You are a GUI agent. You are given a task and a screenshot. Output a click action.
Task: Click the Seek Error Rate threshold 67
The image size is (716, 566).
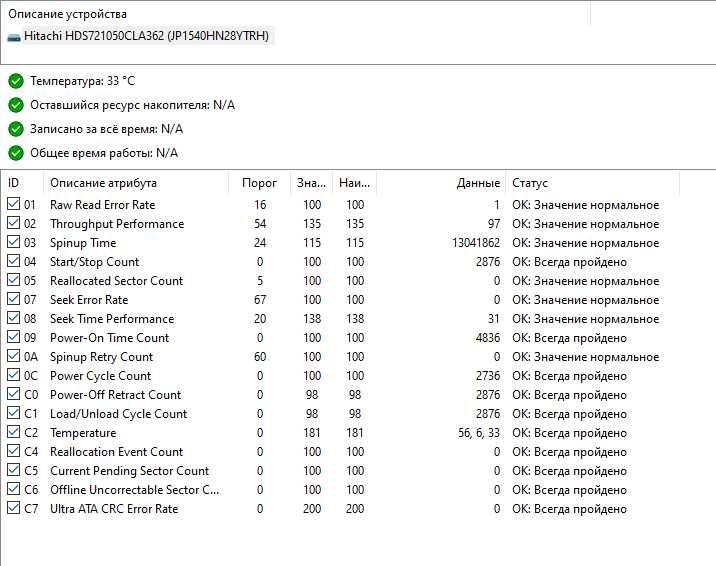[x=260, y=300]
